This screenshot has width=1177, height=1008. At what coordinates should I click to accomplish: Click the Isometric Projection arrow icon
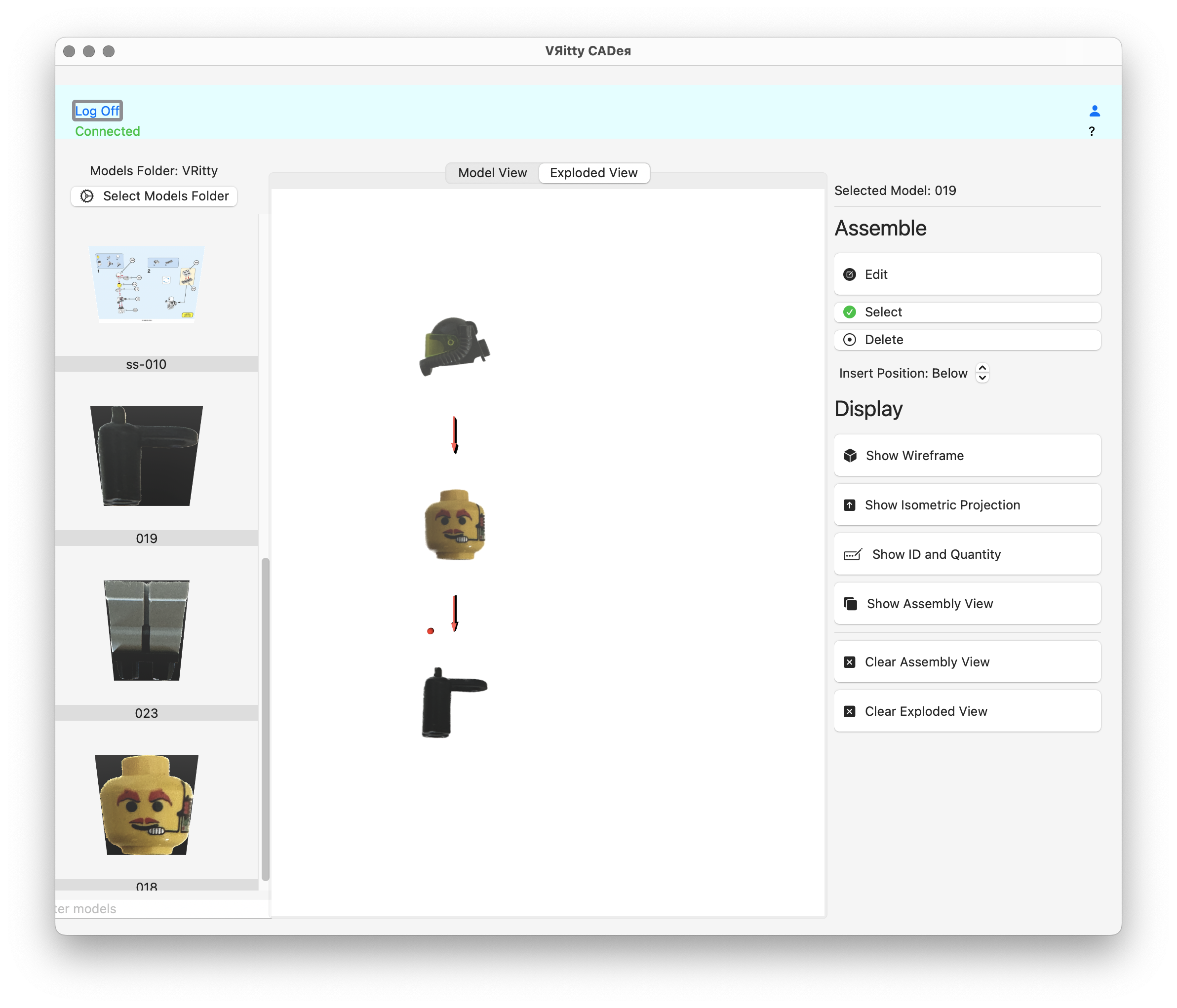pyautogui.click(x=849, y=505)
